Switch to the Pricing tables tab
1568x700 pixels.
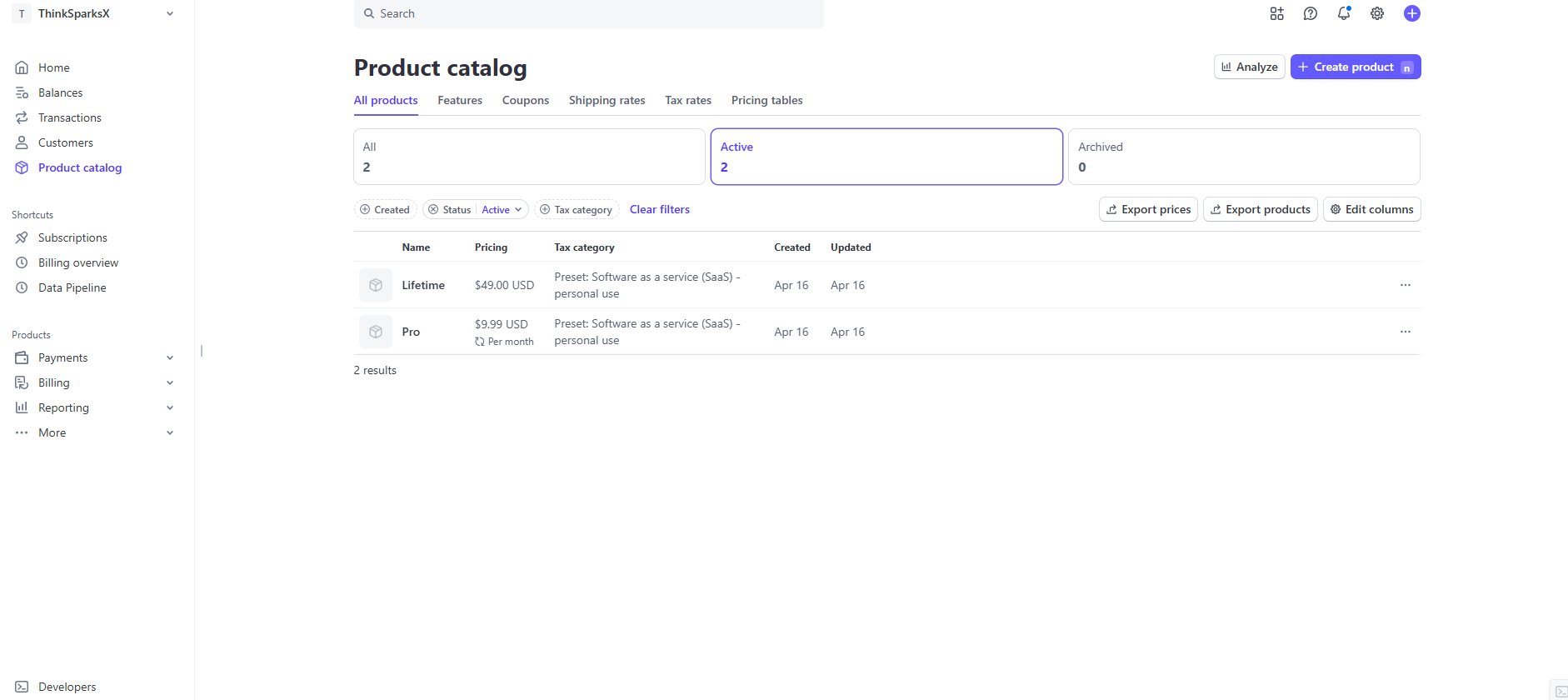(x=767, y=100)
